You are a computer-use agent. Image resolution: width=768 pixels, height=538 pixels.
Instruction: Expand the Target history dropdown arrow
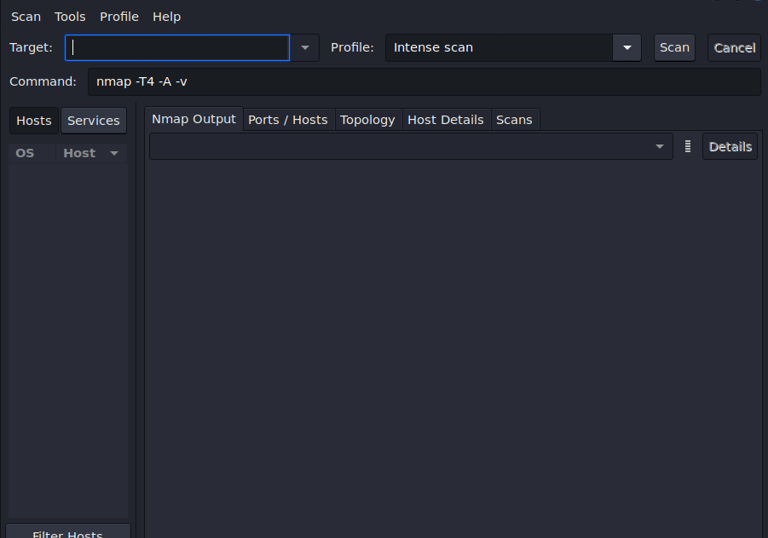305,48
